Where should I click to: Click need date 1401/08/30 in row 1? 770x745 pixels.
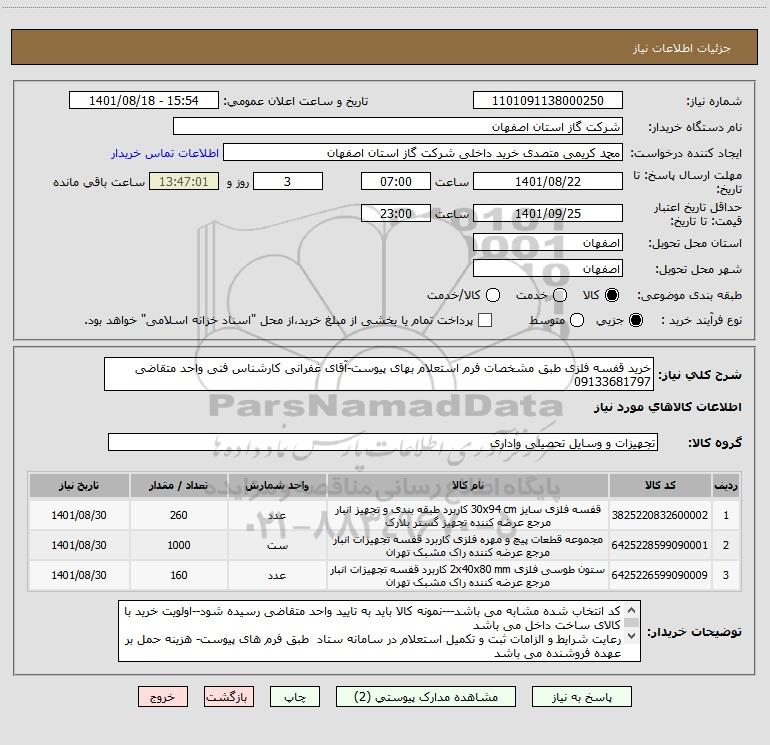pyautogui.click(x=79, y=515)
